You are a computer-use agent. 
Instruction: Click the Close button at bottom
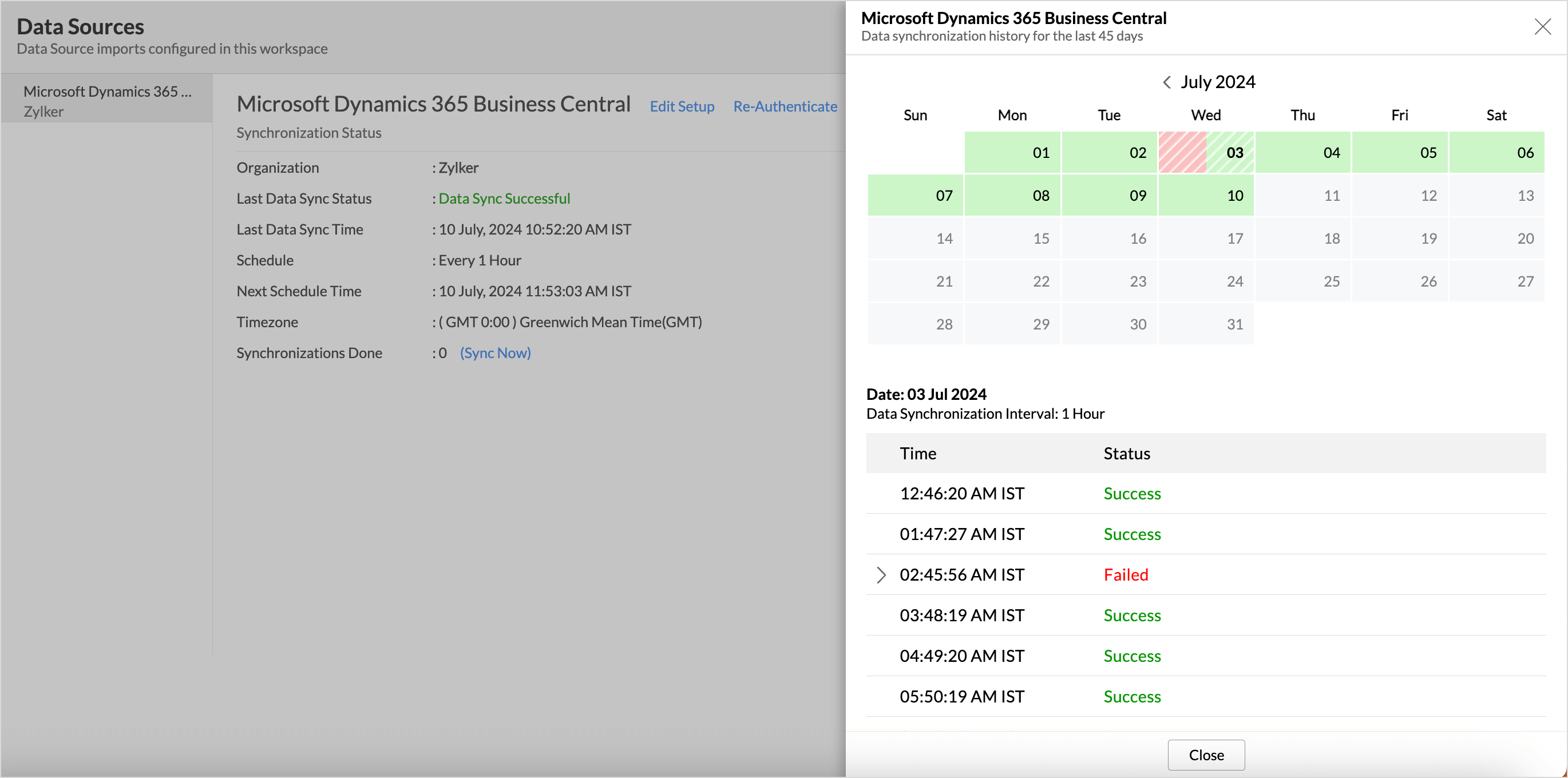coord(1206,755)
